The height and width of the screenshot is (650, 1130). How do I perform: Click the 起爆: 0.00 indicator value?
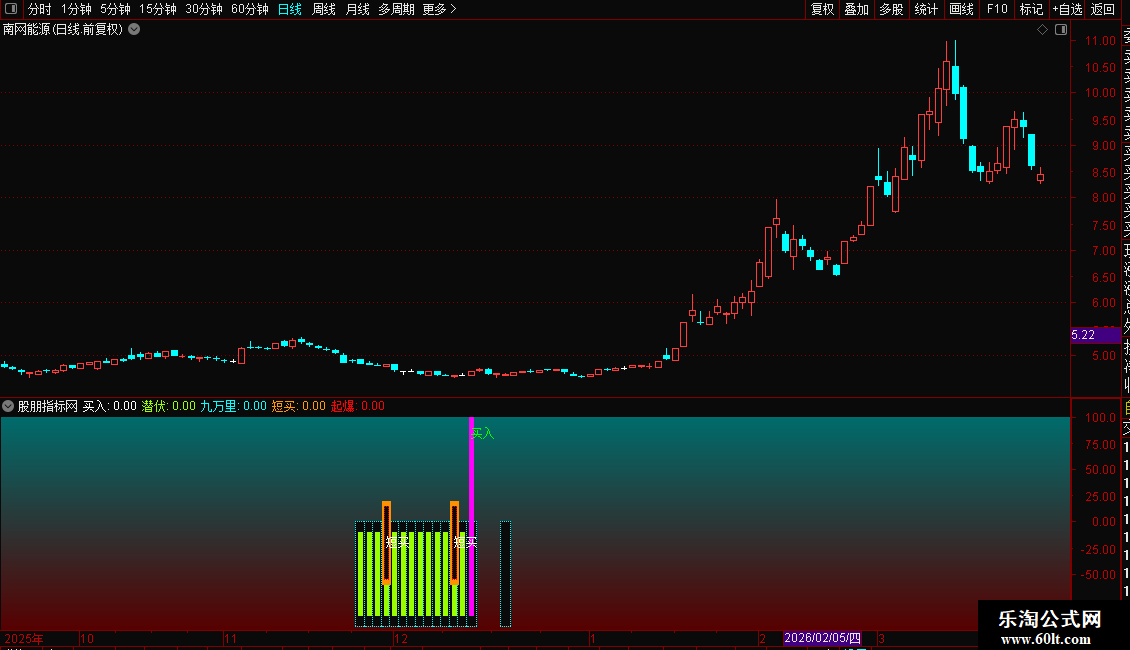tap(357, 406)
